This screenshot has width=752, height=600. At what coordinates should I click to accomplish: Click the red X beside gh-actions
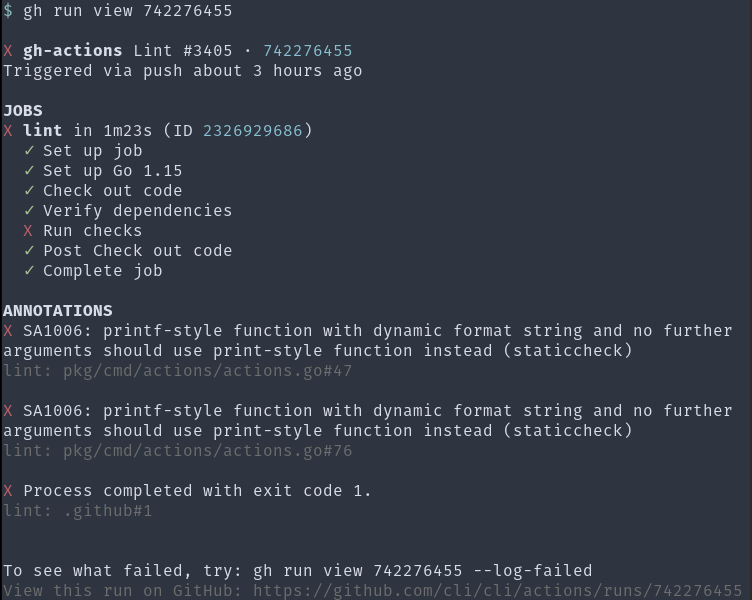point(8,51)
